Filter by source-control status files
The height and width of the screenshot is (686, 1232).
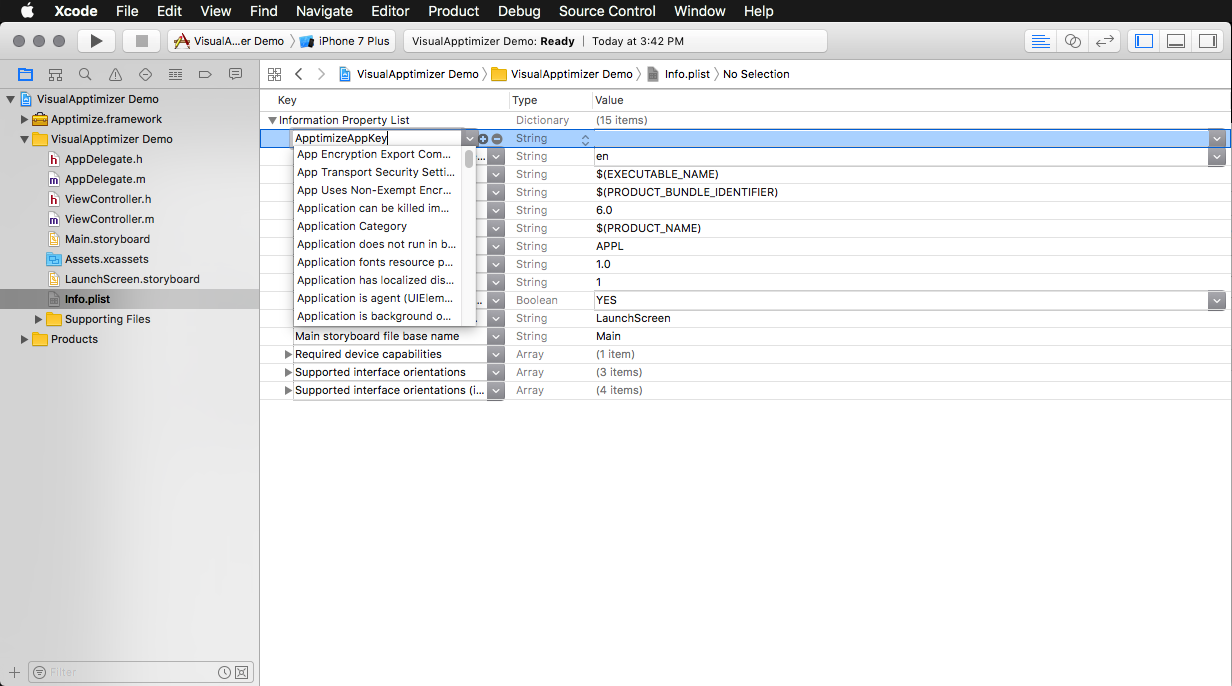tap(243, 672)
